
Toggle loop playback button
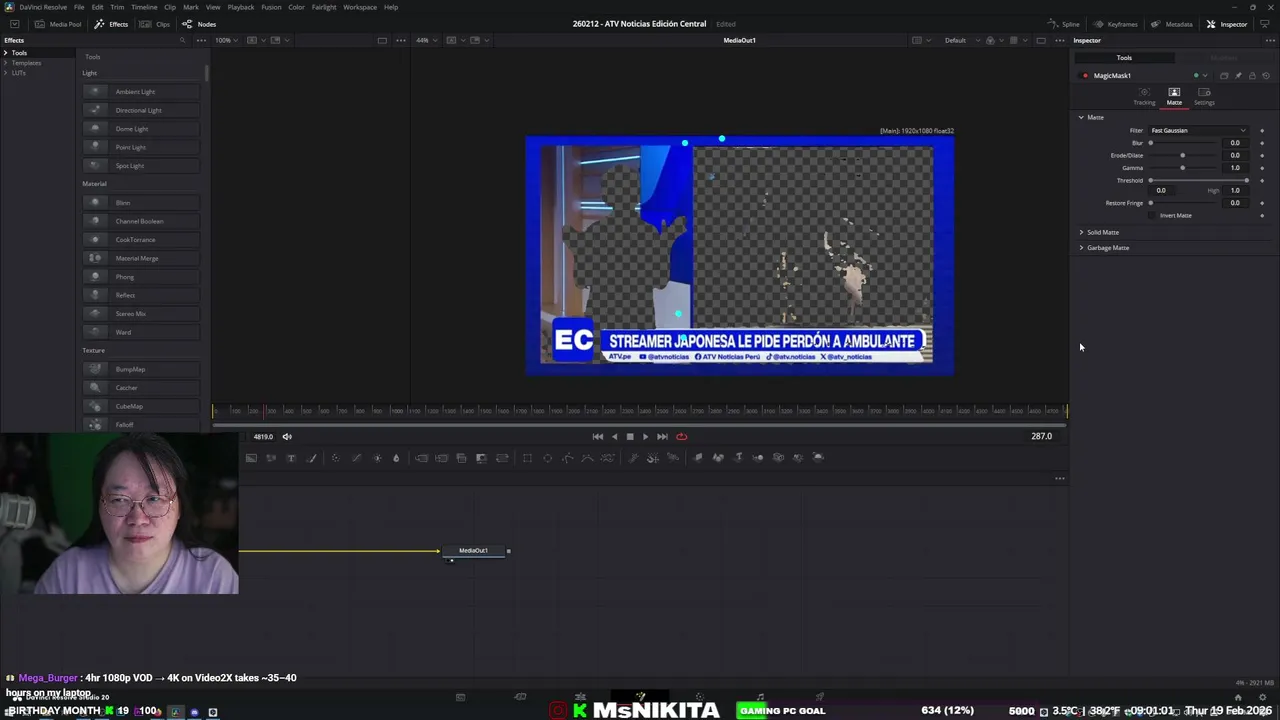(682, 436)
